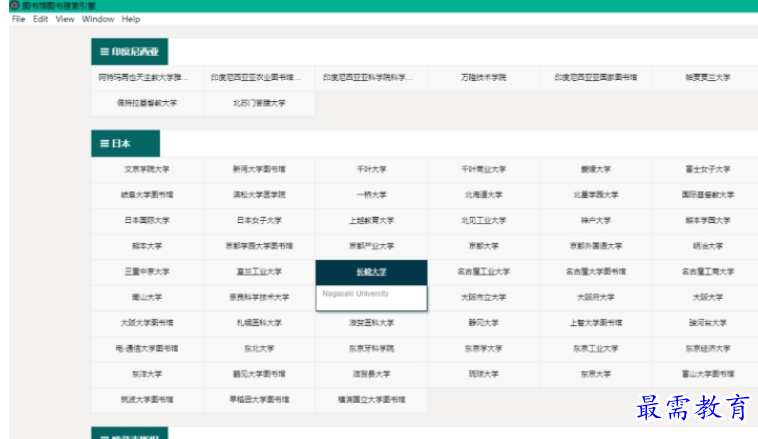The width and height of the screenshot is (758, 439).
Task: Open the File menu
Action: [x=18, y=19]
